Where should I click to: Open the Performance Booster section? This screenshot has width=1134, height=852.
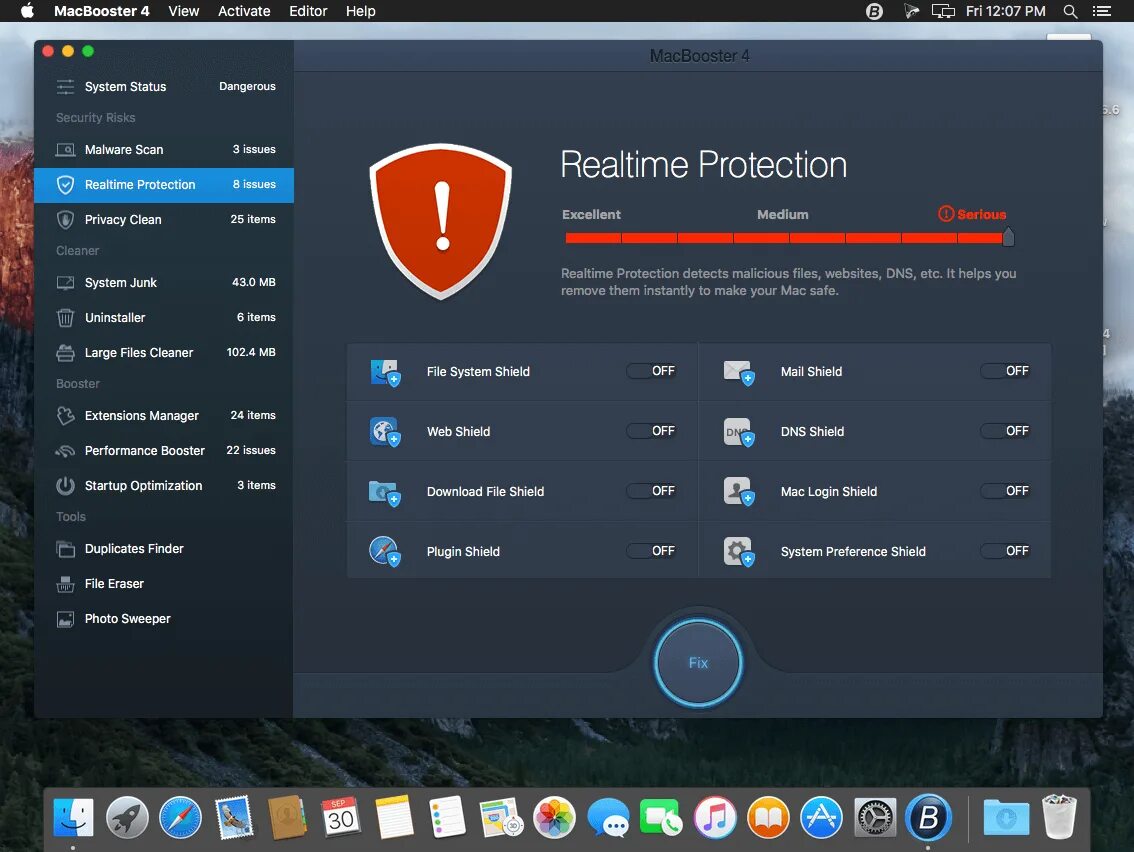point(164,451)
